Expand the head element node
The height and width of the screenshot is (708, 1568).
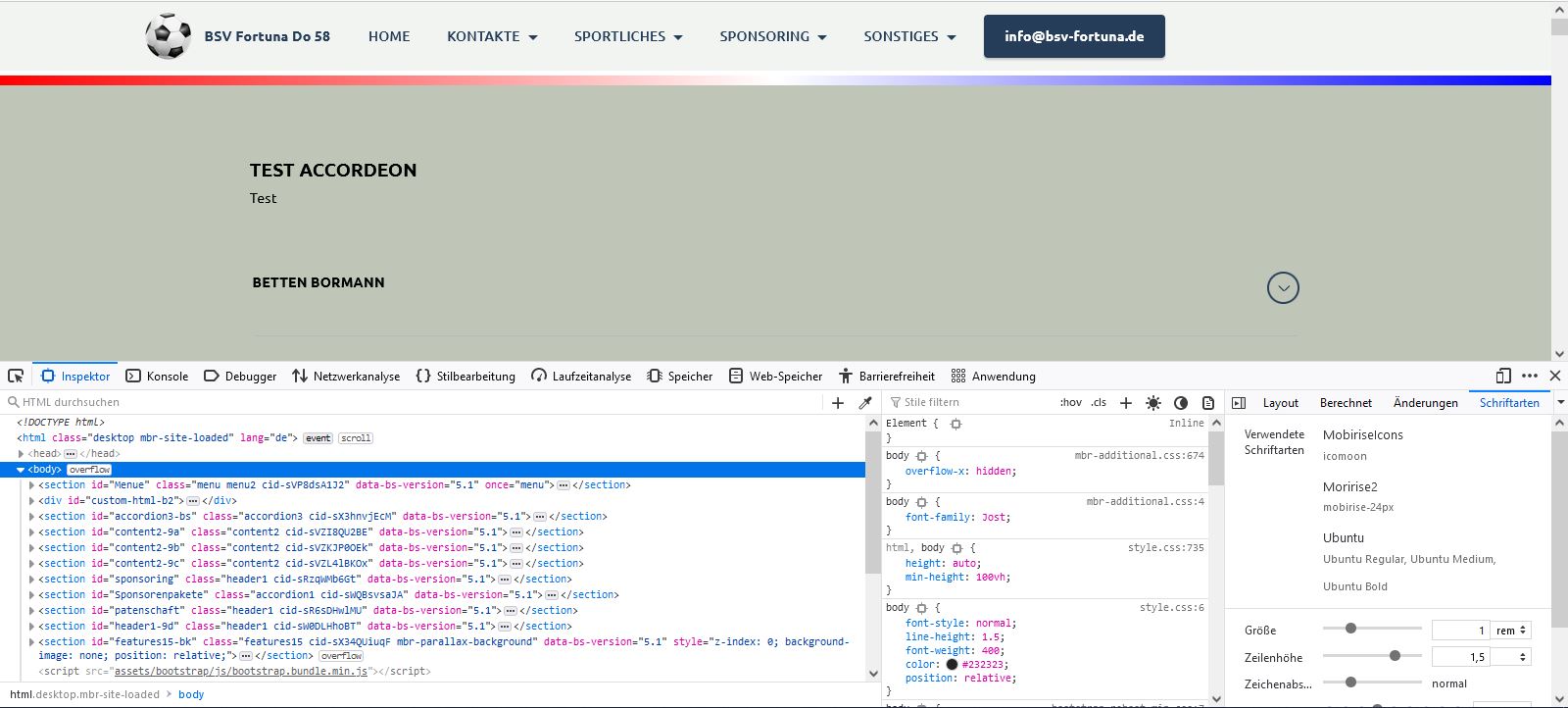tap(21, 454)
